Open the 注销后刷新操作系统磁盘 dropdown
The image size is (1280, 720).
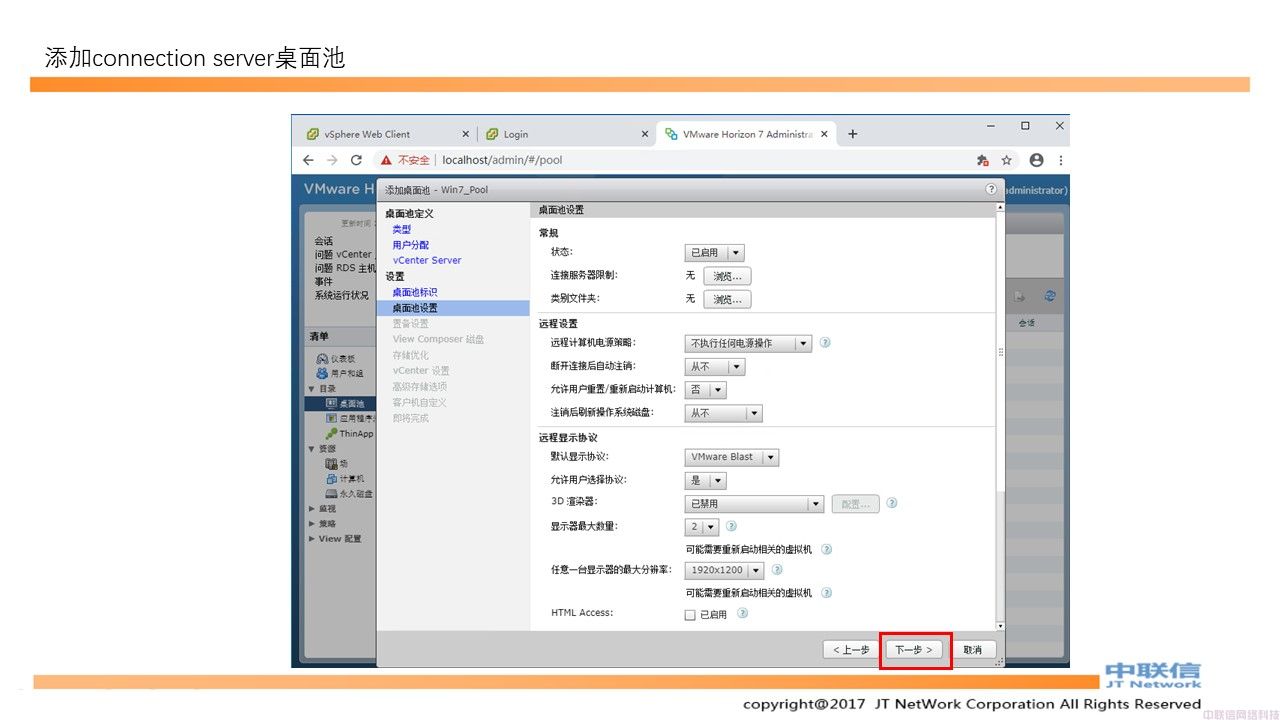click(723, 413)
